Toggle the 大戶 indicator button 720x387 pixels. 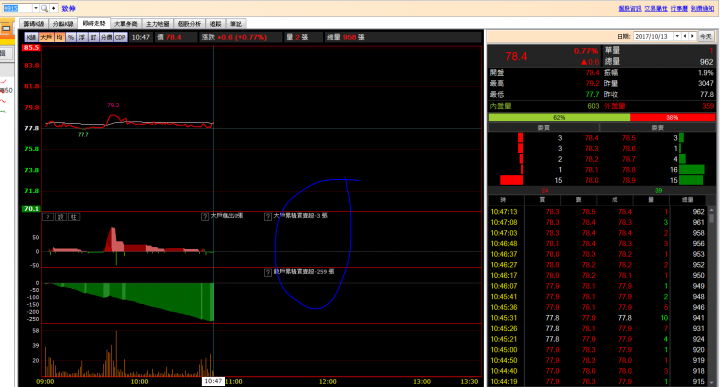46,37
